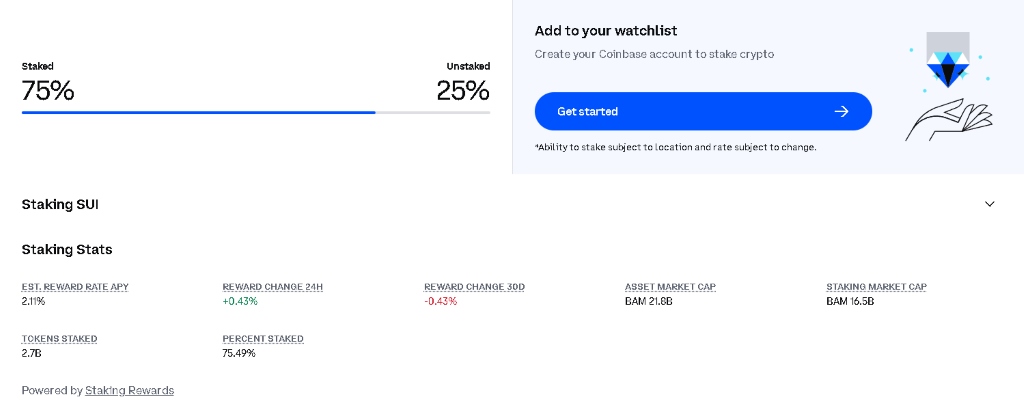Click the Get started button
Image resolution: width=1024 pixels, height=406 pixels.
pos(703,111)
